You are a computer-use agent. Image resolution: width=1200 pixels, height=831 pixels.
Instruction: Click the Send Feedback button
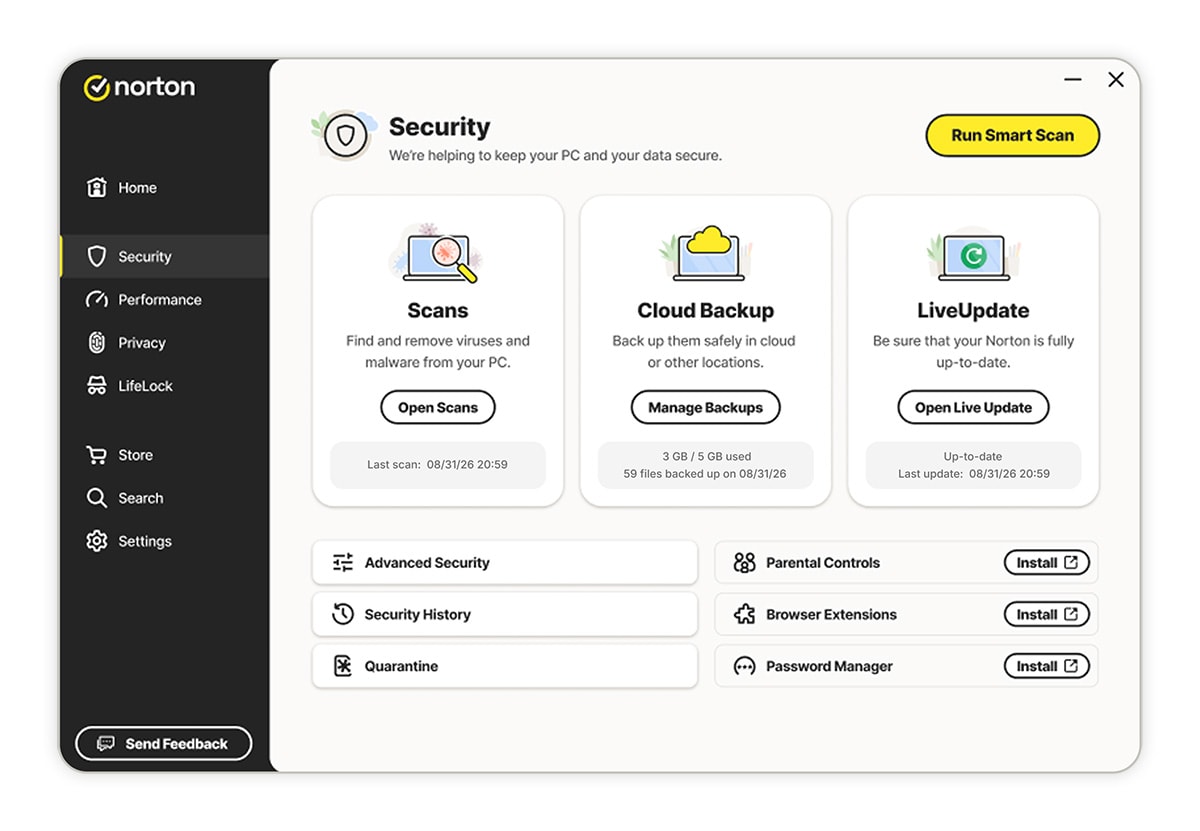click(x=164, y=743)
